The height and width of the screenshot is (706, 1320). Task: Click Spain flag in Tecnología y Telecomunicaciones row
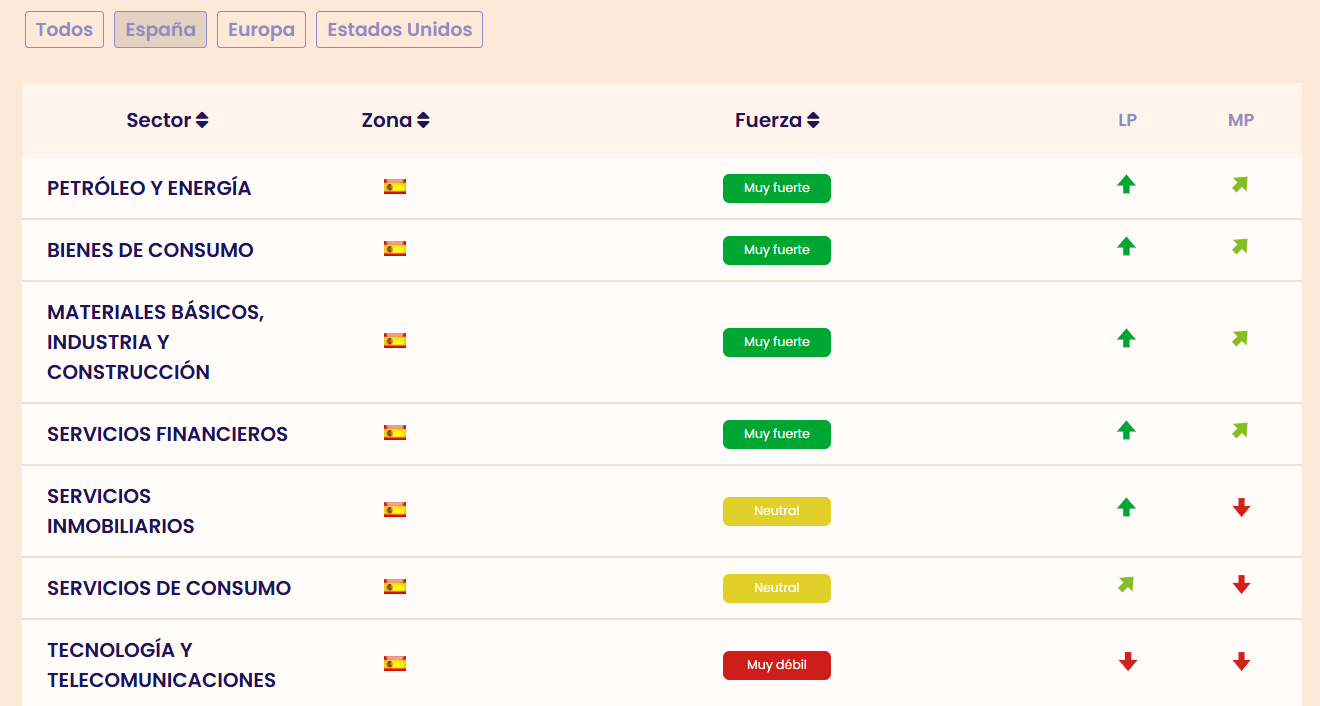395,663
